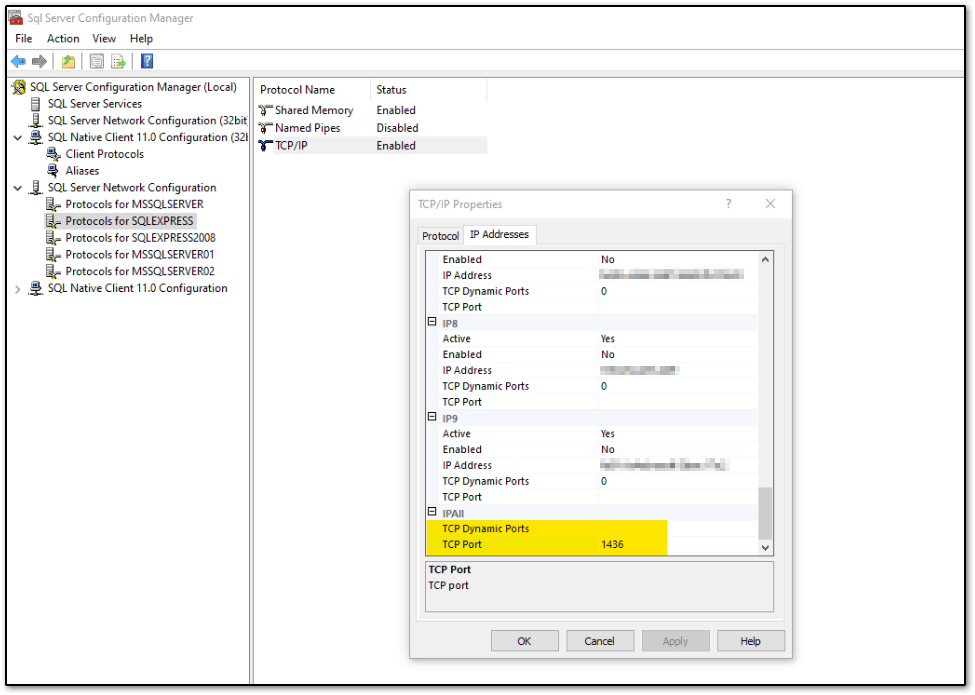Collapse the IP9 section

point(432,417)
